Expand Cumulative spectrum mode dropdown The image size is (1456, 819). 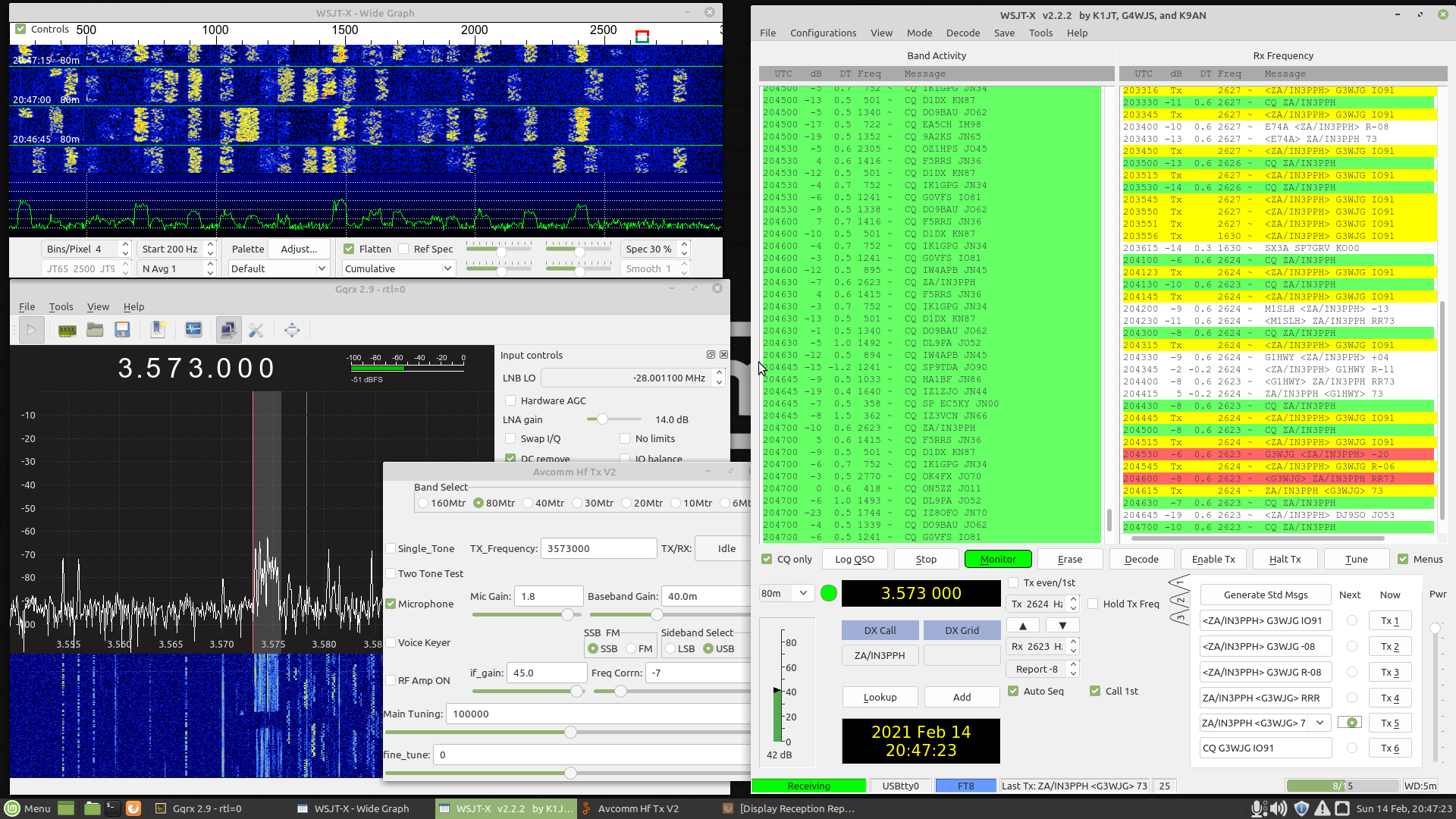coord(398,268)
